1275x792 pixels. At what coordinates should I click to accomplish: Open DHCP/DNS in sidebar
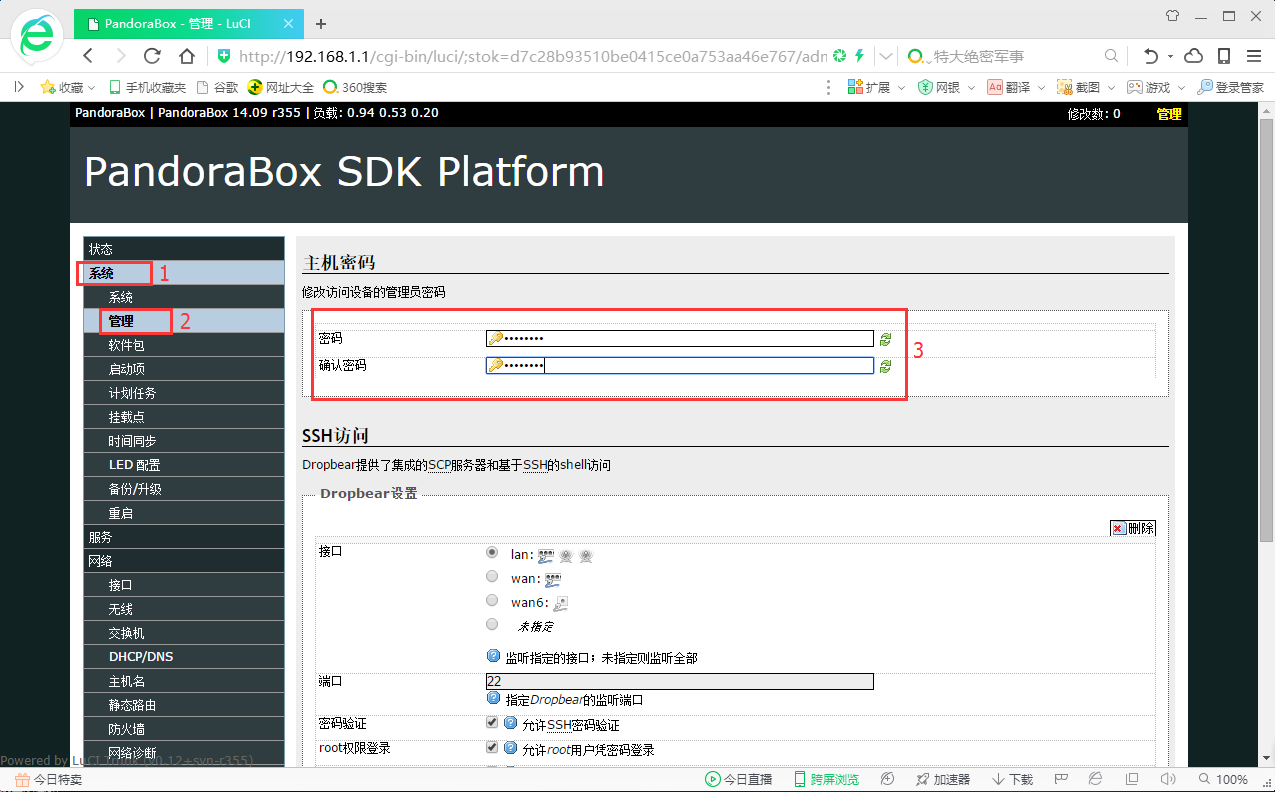click(x=184, y=657)
